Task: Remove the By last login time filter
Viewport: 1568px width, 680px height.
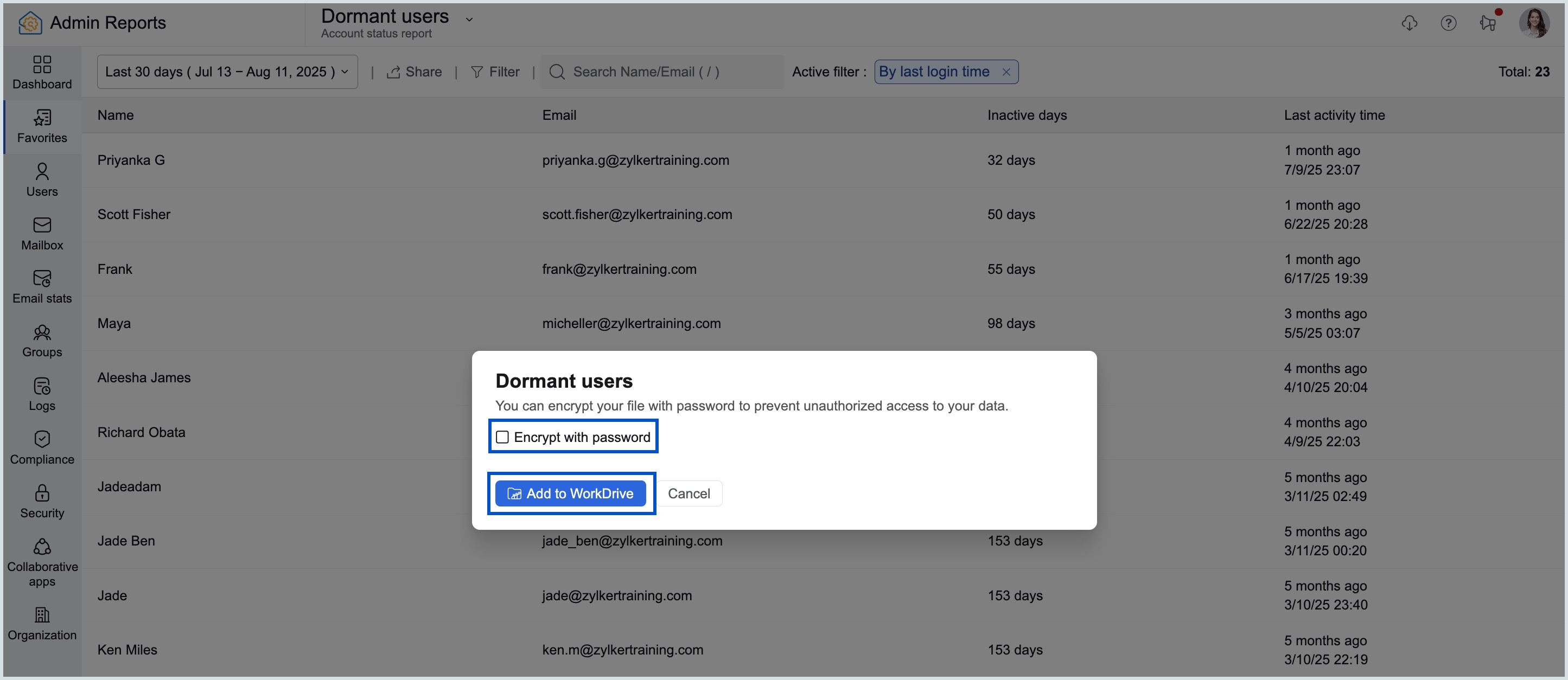Action: (1006, 72)
